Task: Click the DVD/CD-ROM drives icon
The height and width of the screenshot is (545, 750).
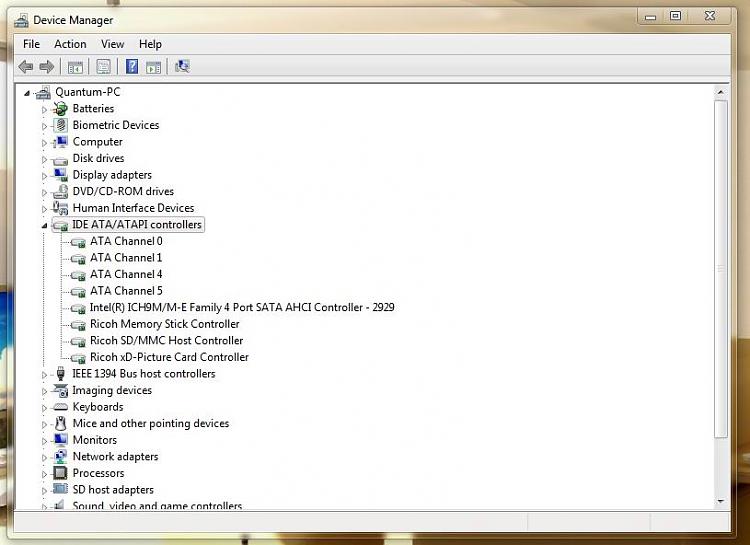Action: click(60, 191)
